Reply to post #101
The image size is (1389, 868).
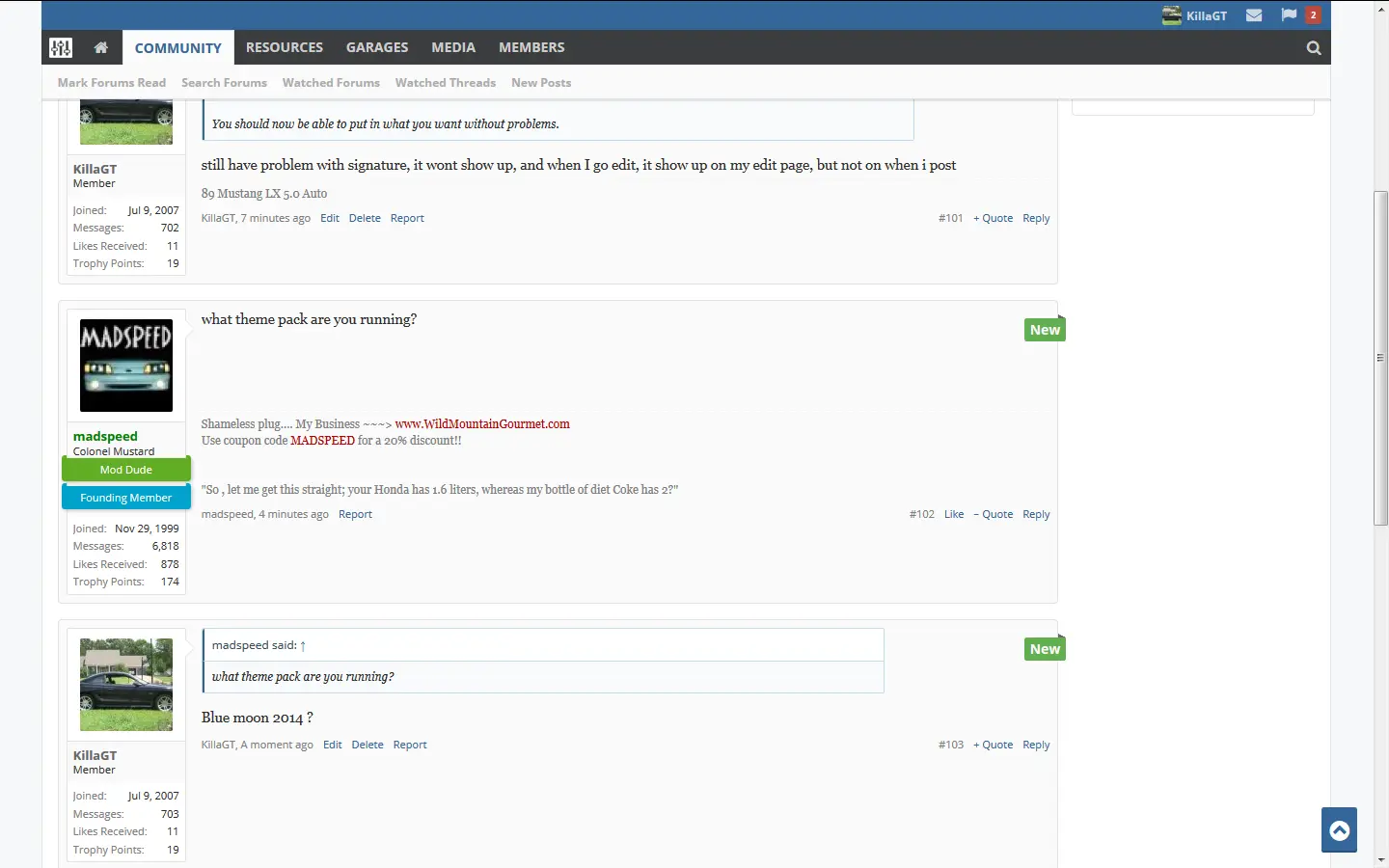(1036, 218)
